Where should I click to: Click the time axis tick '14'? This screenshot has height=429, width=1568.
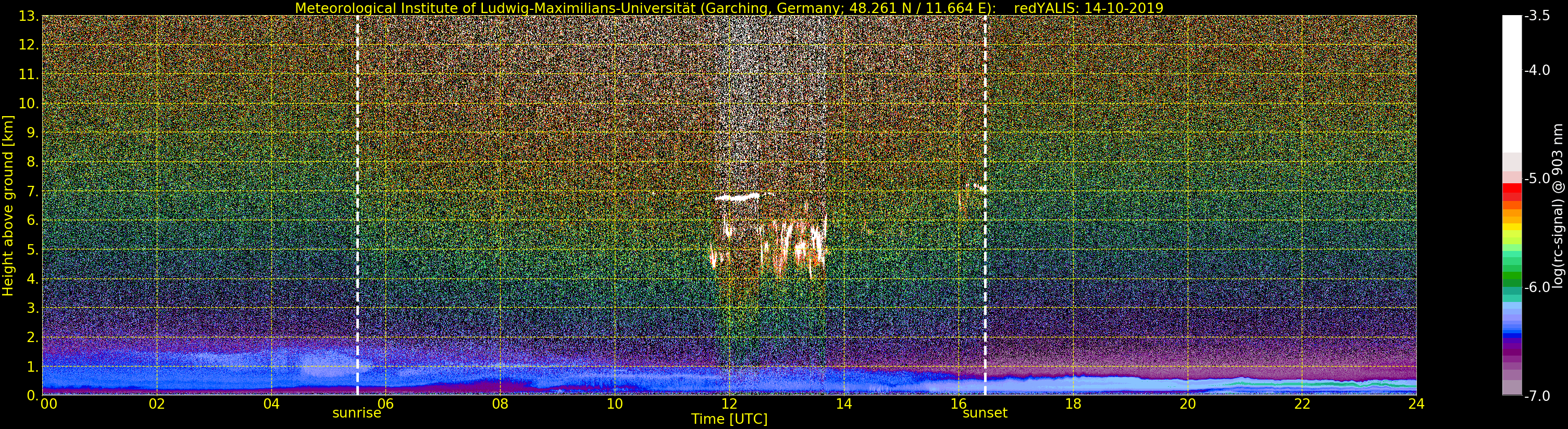pos(844,404)
